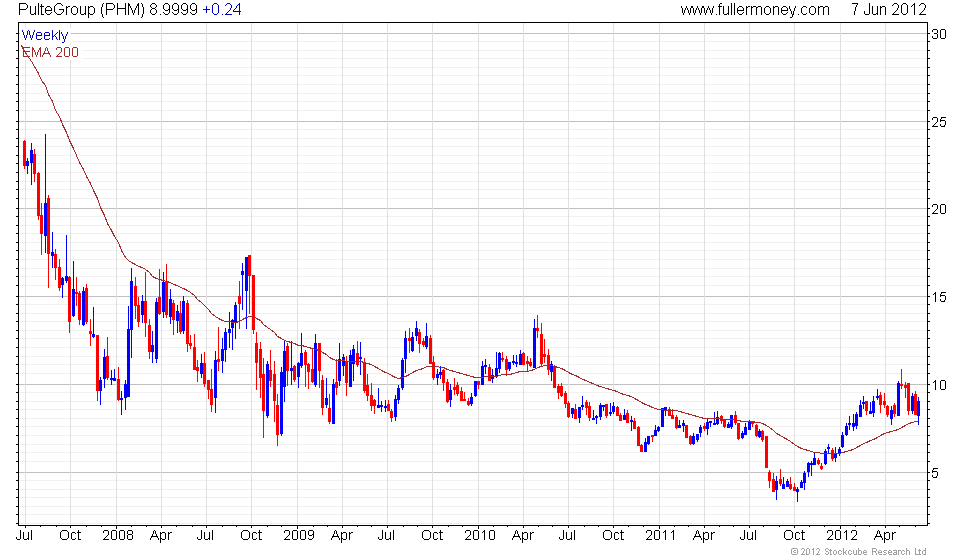
Task: Select the 8.9999 last price value
Action: pos(173,9)
